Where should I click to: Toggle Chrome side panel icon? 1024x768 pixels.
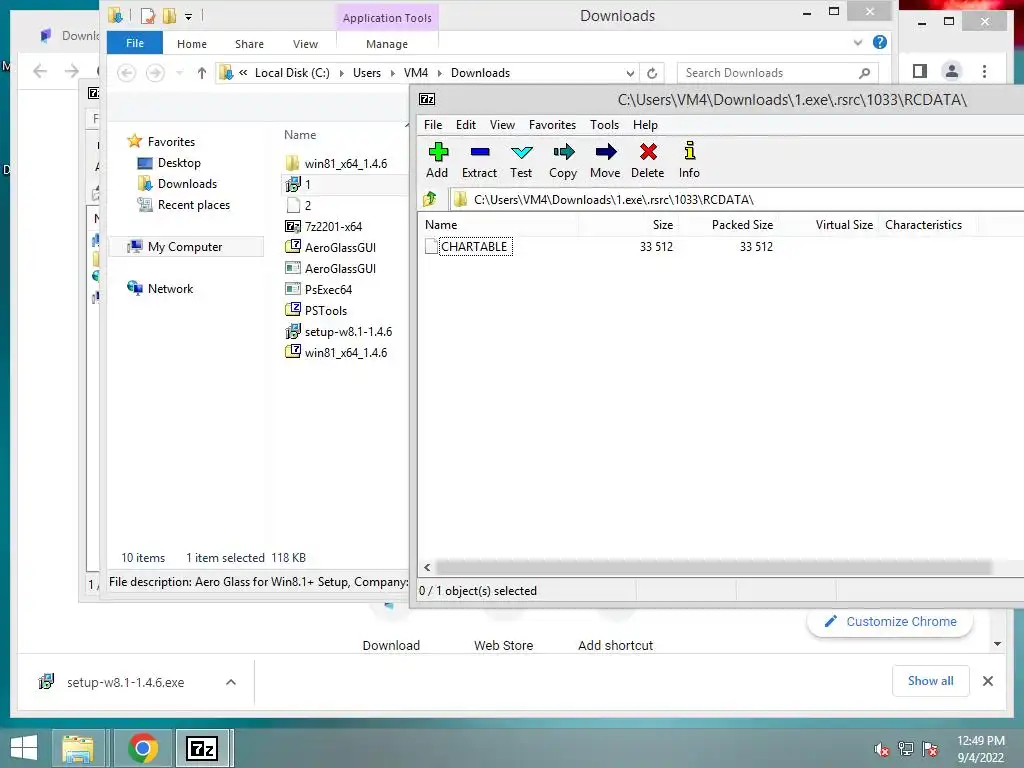click(x=920, y=71)
